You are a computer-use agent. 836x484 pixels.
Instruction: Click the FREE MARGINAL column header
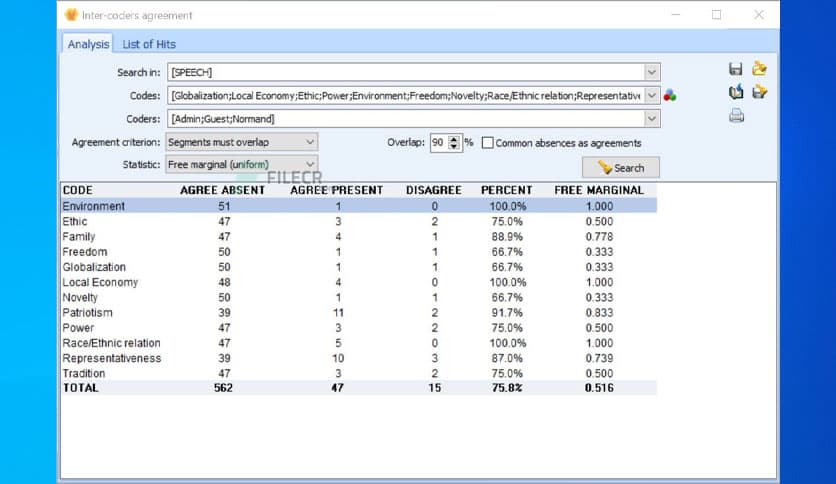click(x=599, y=190)
